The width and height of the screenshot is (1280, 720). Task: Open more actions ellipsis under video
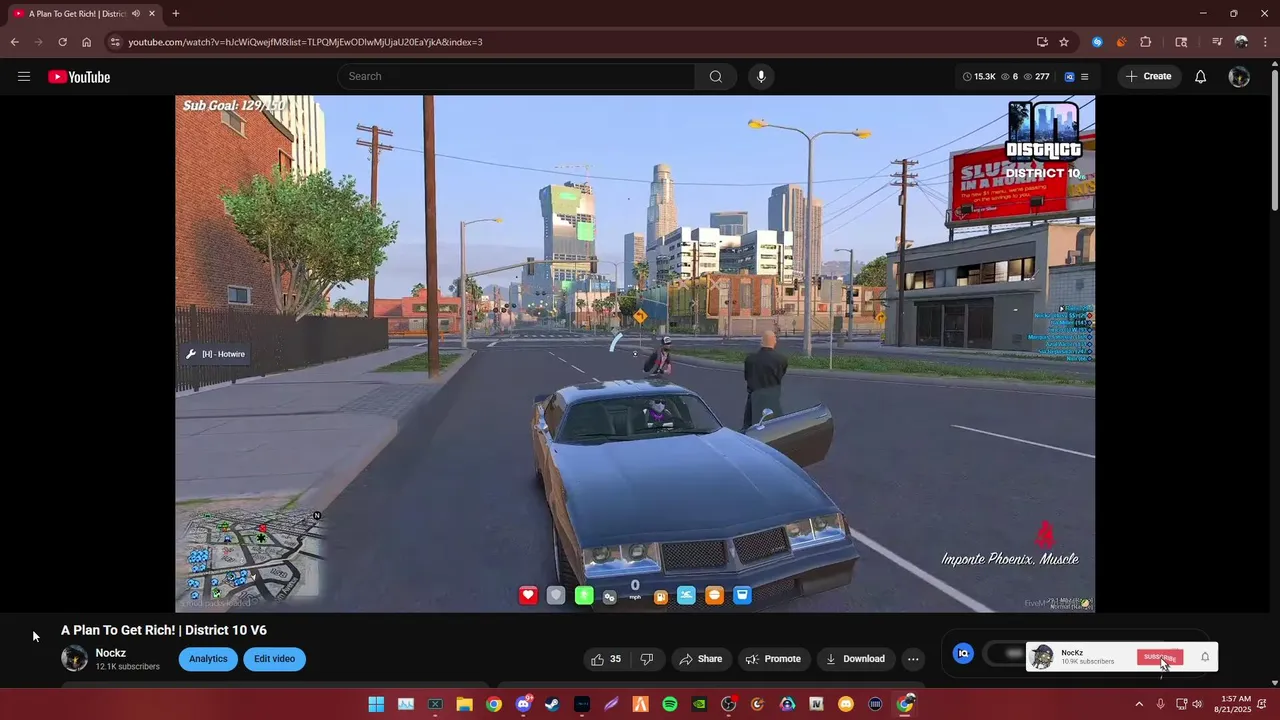point(913,659)
